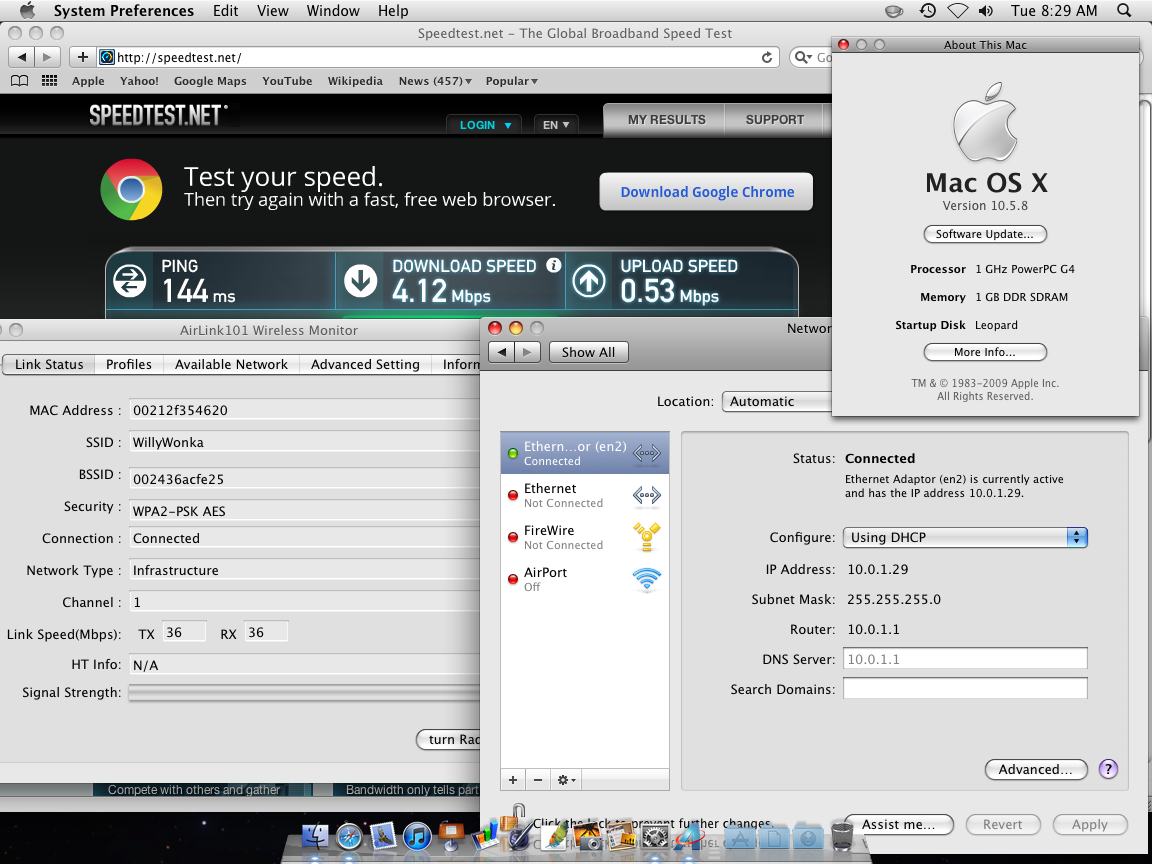Open Trash in the Dock
Image resolution: width=1152 pixels, height=864 pixels.
(842, 836)
